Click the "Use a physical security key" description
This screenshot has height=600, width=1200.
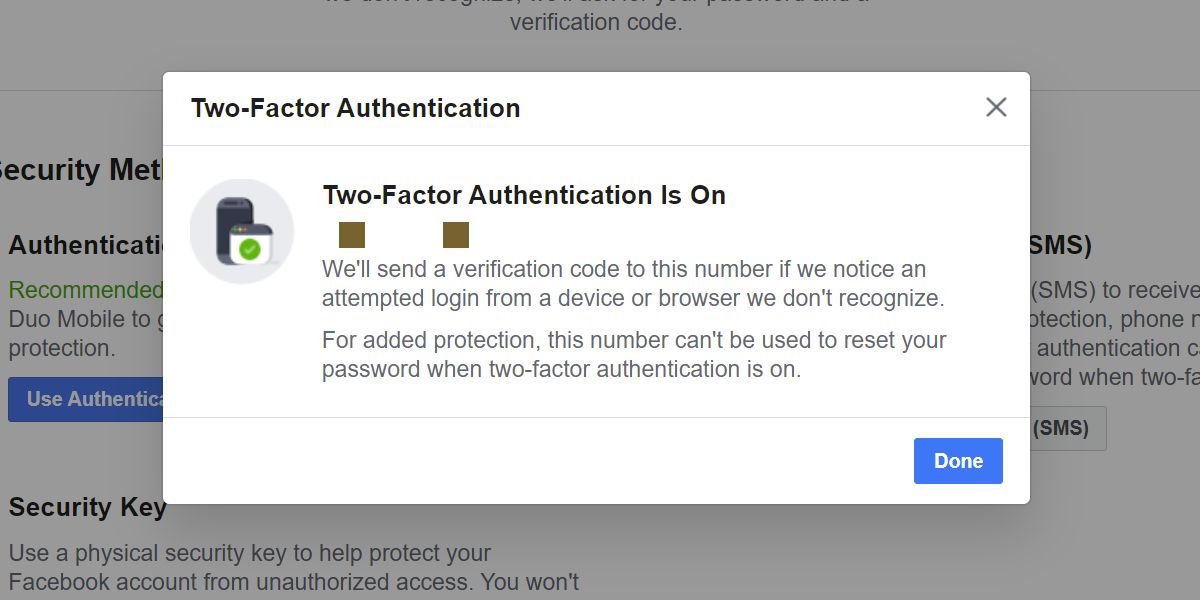point(250,553)
